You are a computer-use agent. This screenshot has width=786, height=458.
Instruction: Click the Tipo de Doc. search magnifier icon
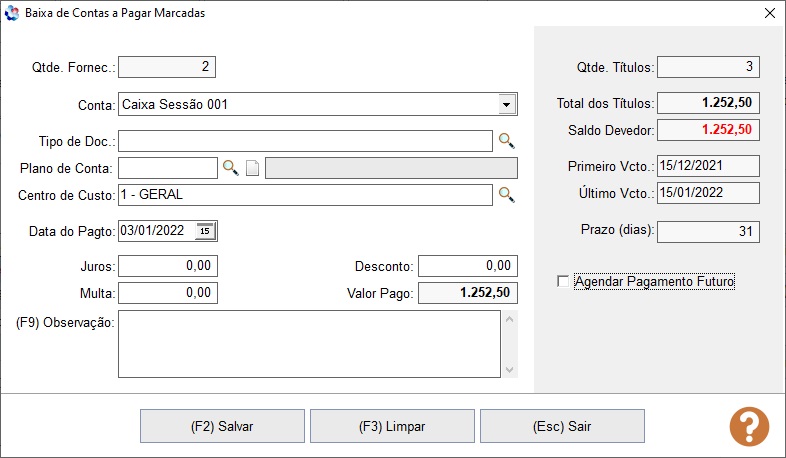click(506, 141)
